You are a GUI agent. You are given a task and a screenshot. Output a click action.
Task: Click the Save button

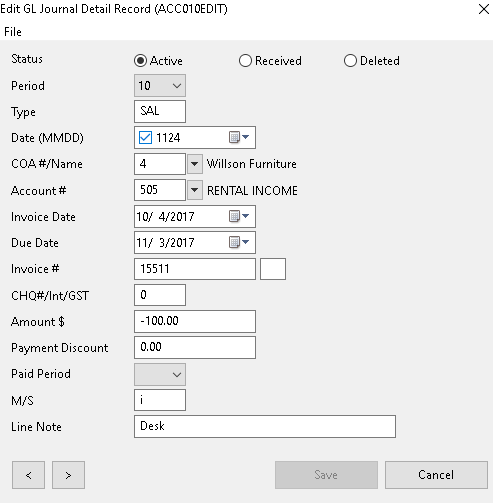[326, 475]
